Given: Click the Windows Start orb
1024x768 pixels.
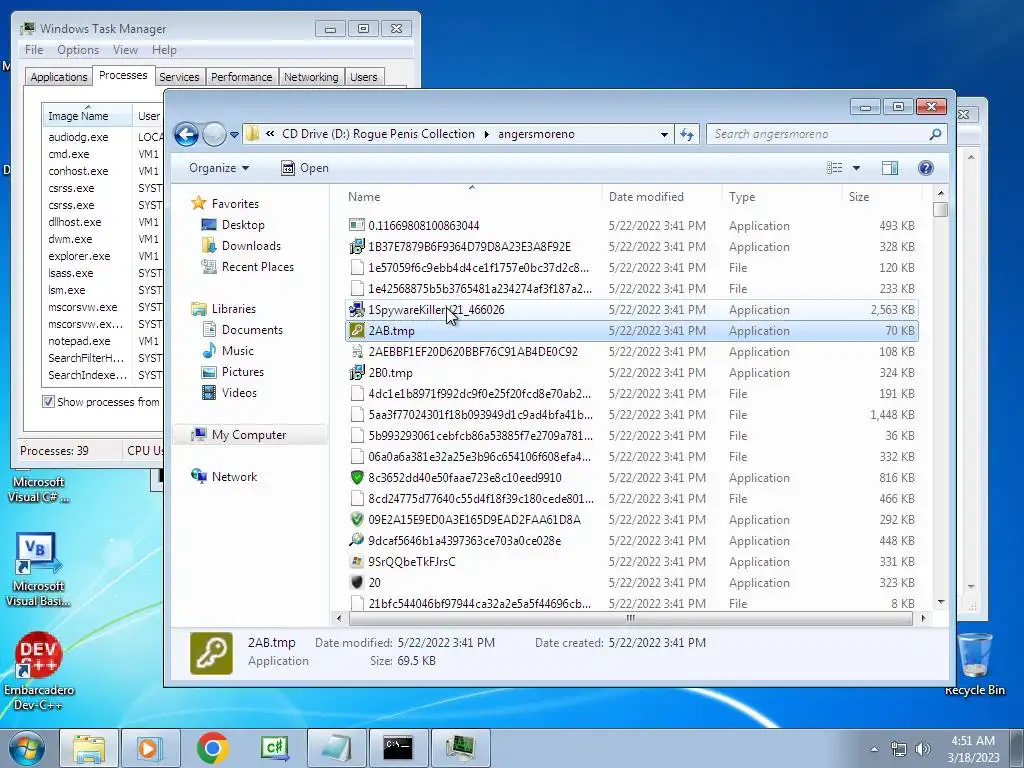Looking at the screenshot, I should [27, 748].
